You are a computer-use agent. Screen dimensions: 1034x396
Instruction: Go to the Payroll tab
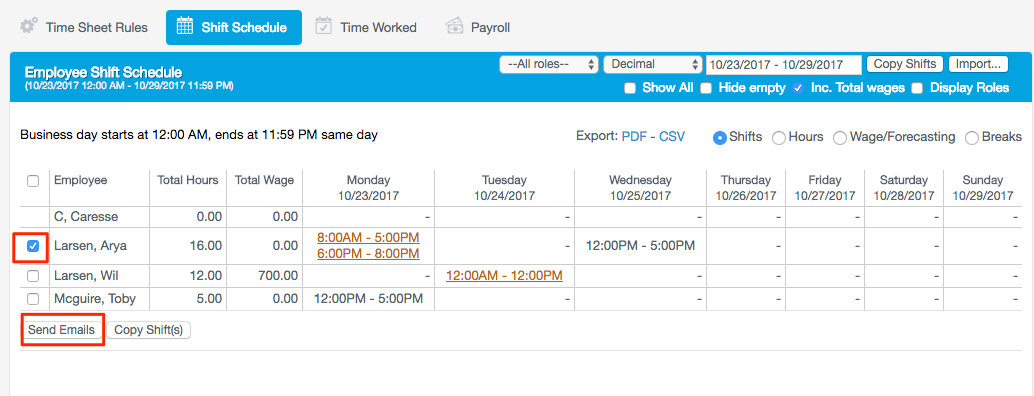tap(478, 28)
